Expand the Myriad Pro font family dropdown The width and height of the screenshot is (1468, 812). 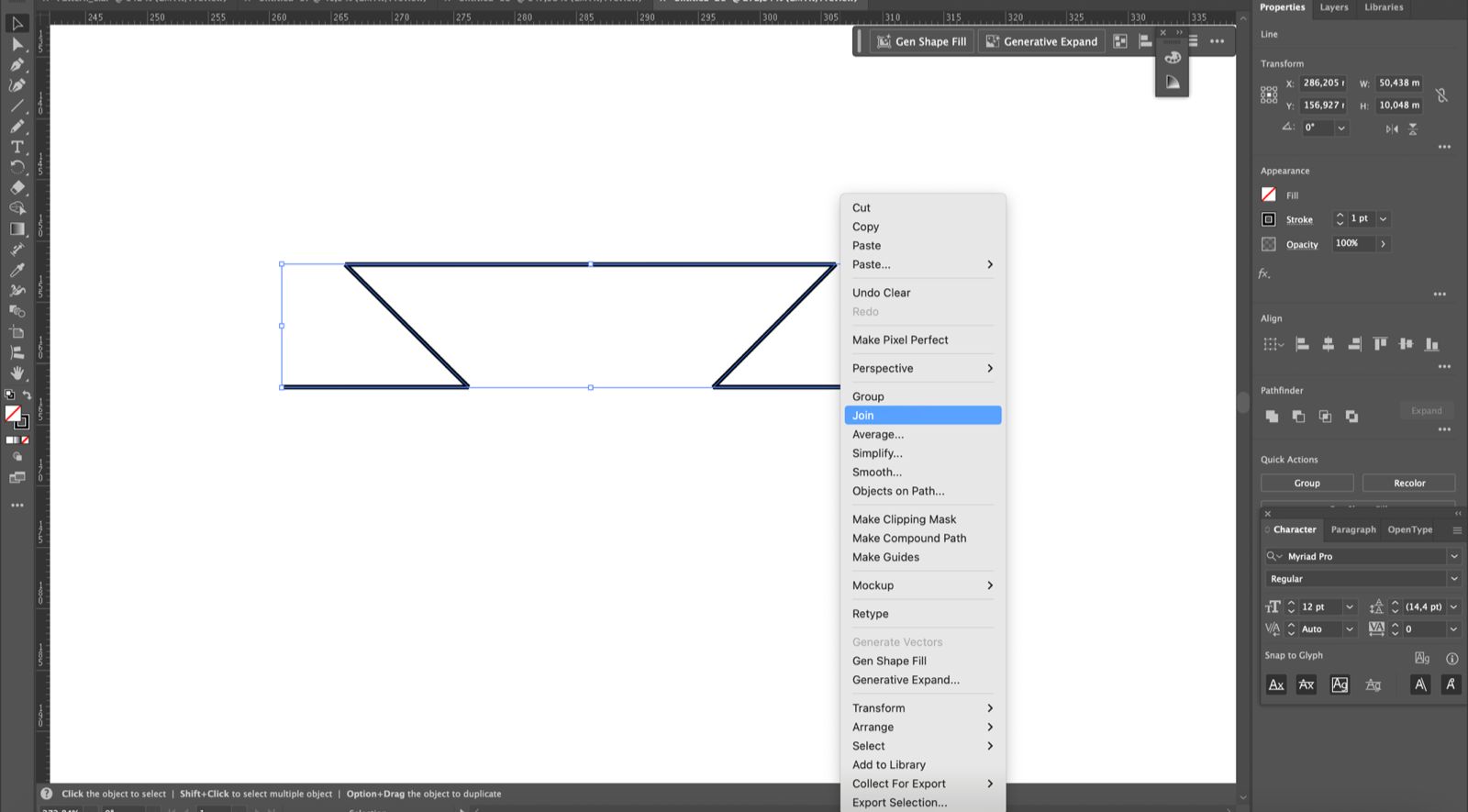[1453, 556]
